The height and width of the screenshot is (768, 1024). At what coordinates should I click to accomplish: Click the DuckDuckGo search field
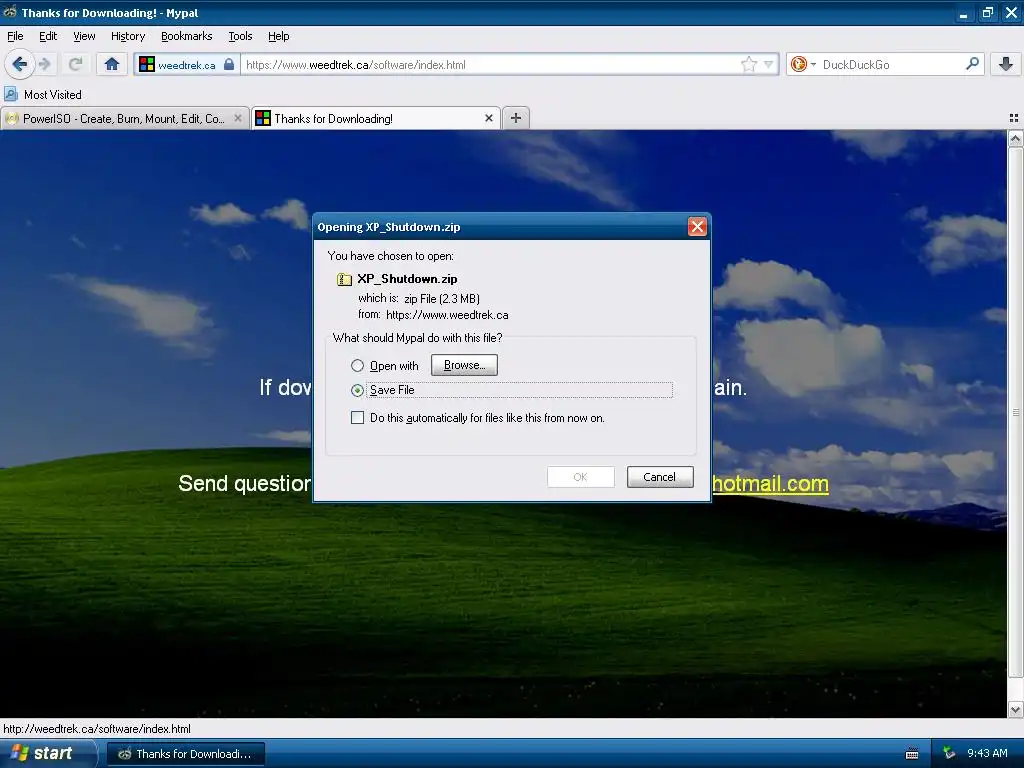pos(891,64)
